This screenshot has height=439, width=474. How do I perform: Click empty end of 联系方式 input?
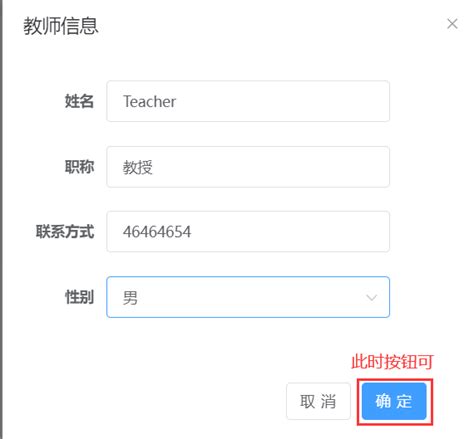[x=290, y=232]
